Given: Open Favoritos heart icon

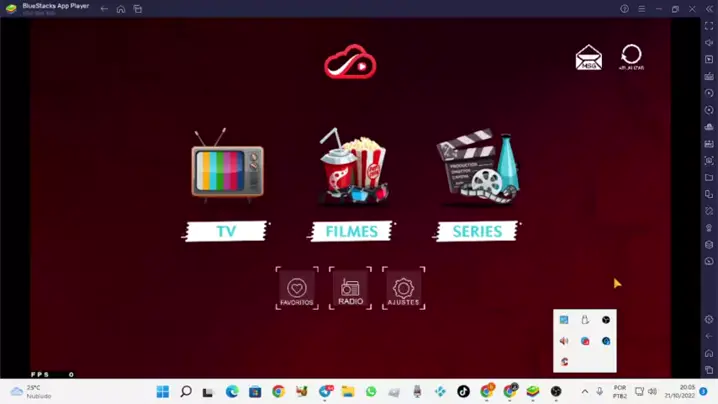Looking at the screenshot, I should pyautogui.click(x=297, y=289).
